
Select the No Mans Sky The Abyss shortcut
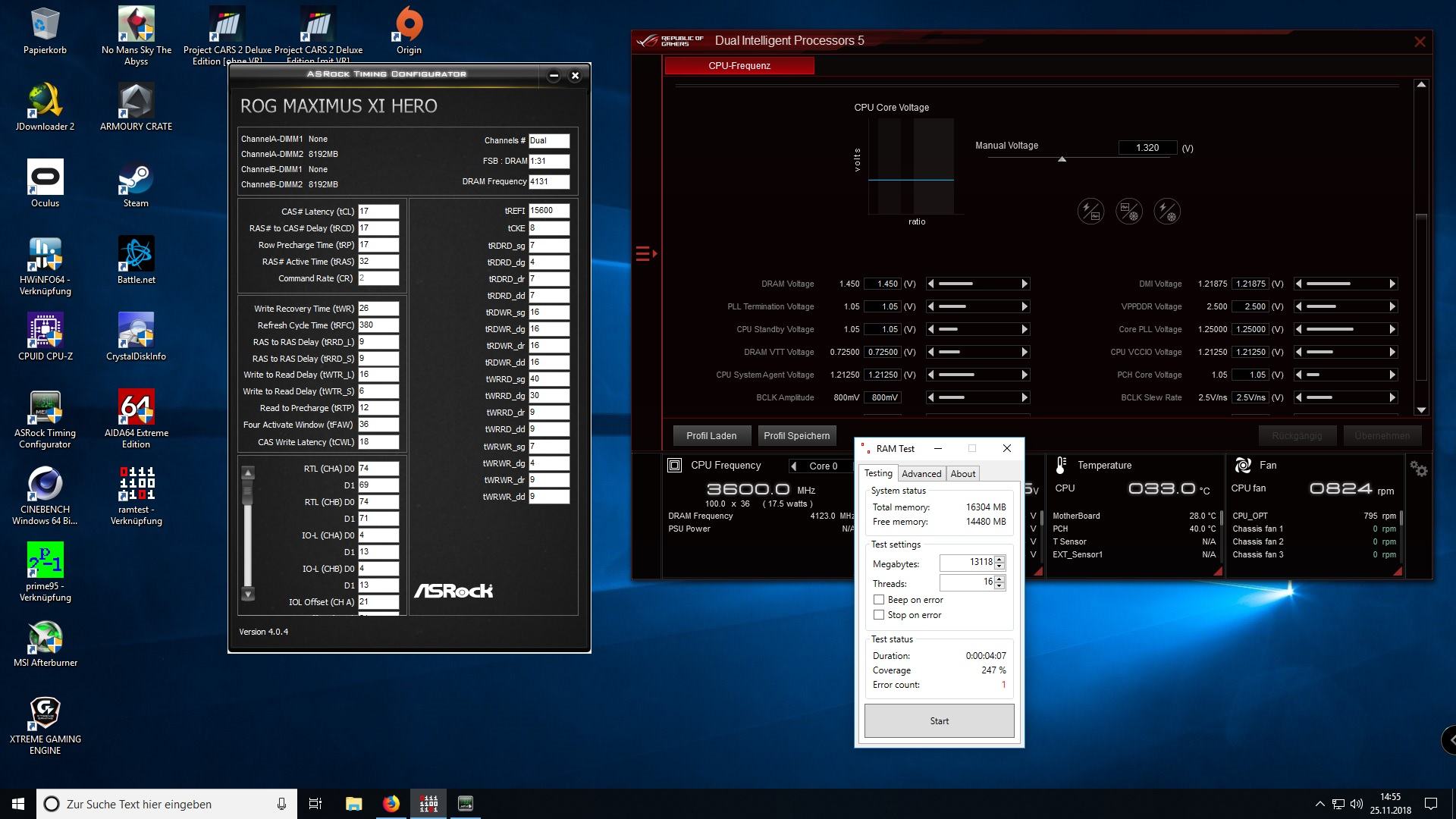(x=136, y=36)
